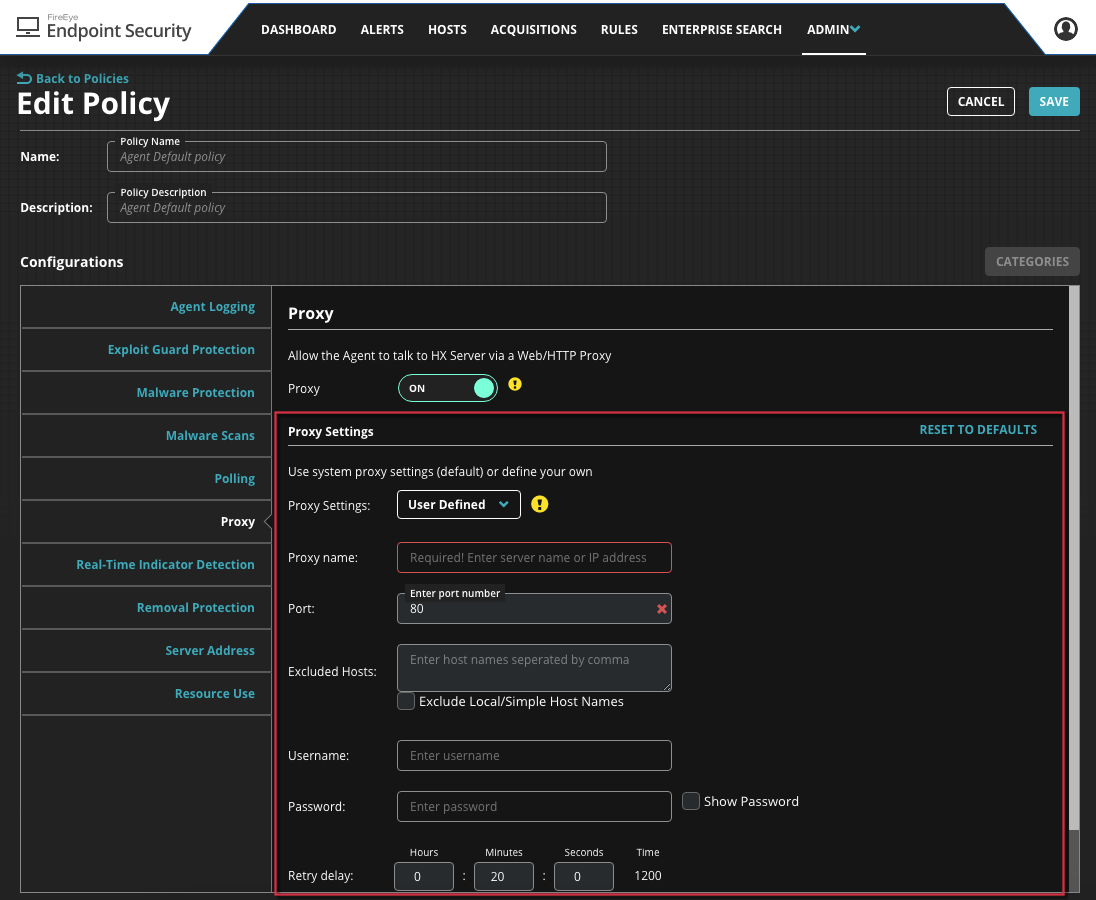Image resolution: width=1096 pixels, height=900 pixels.
Task: Focus the Policy Description field
Action: pos(356,208)
